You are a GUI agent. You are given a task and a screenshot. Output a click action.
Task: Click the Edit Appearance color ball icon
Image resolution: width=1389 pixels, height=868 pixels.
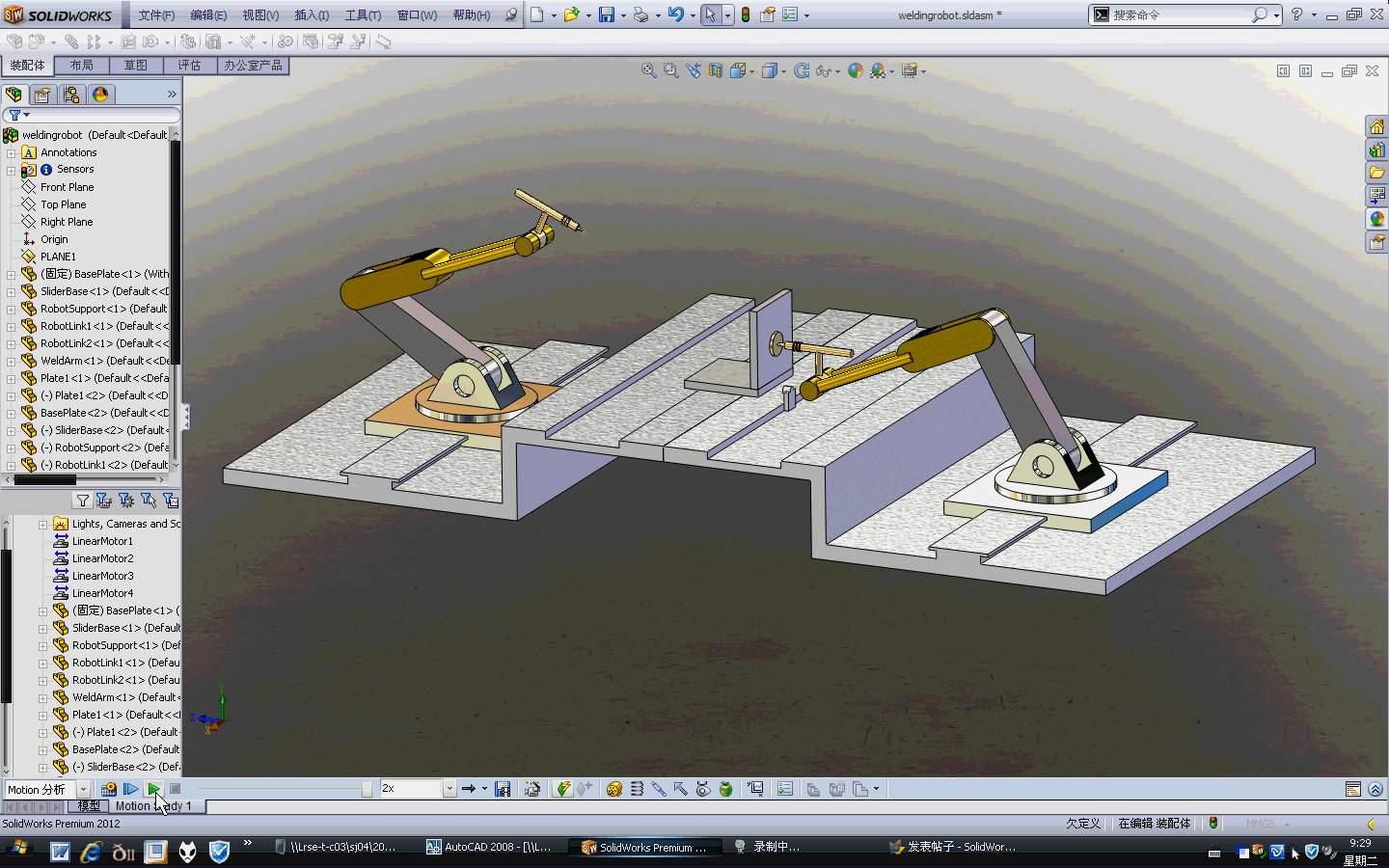[855, 70]
